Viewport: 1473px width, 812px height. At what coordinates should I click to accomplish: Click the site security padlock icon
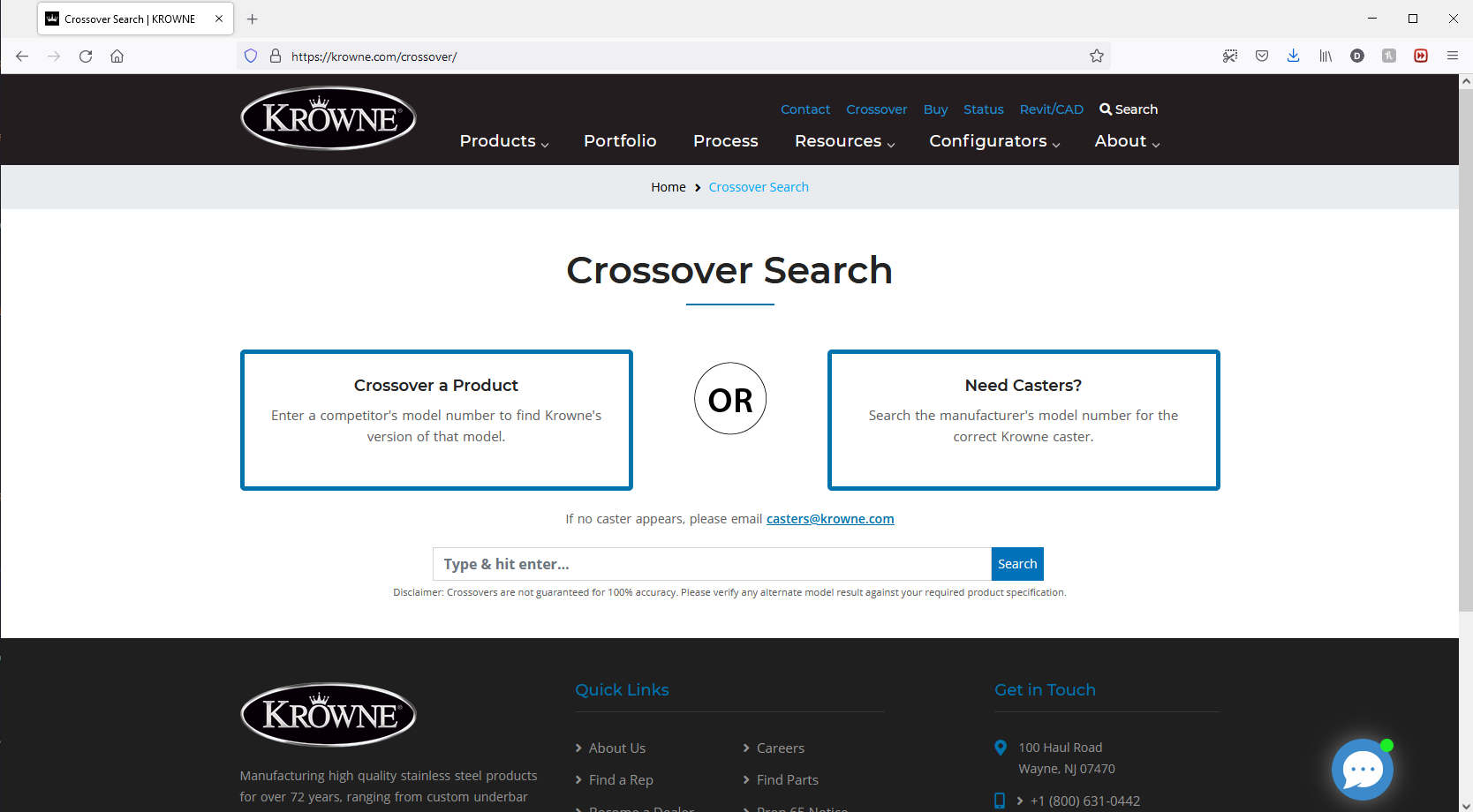276,56
